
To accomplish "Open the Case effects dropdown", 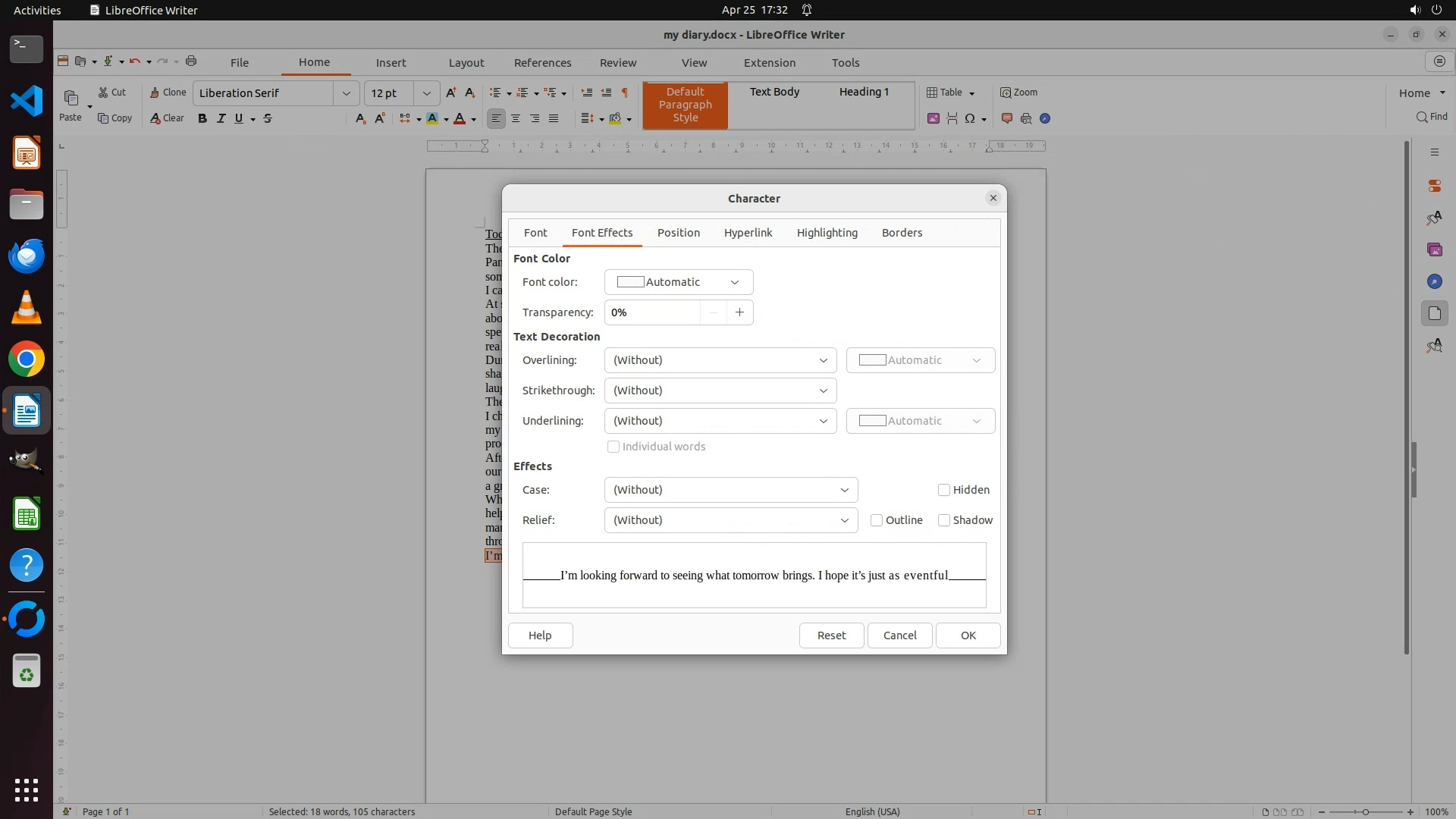I will 730,490.
